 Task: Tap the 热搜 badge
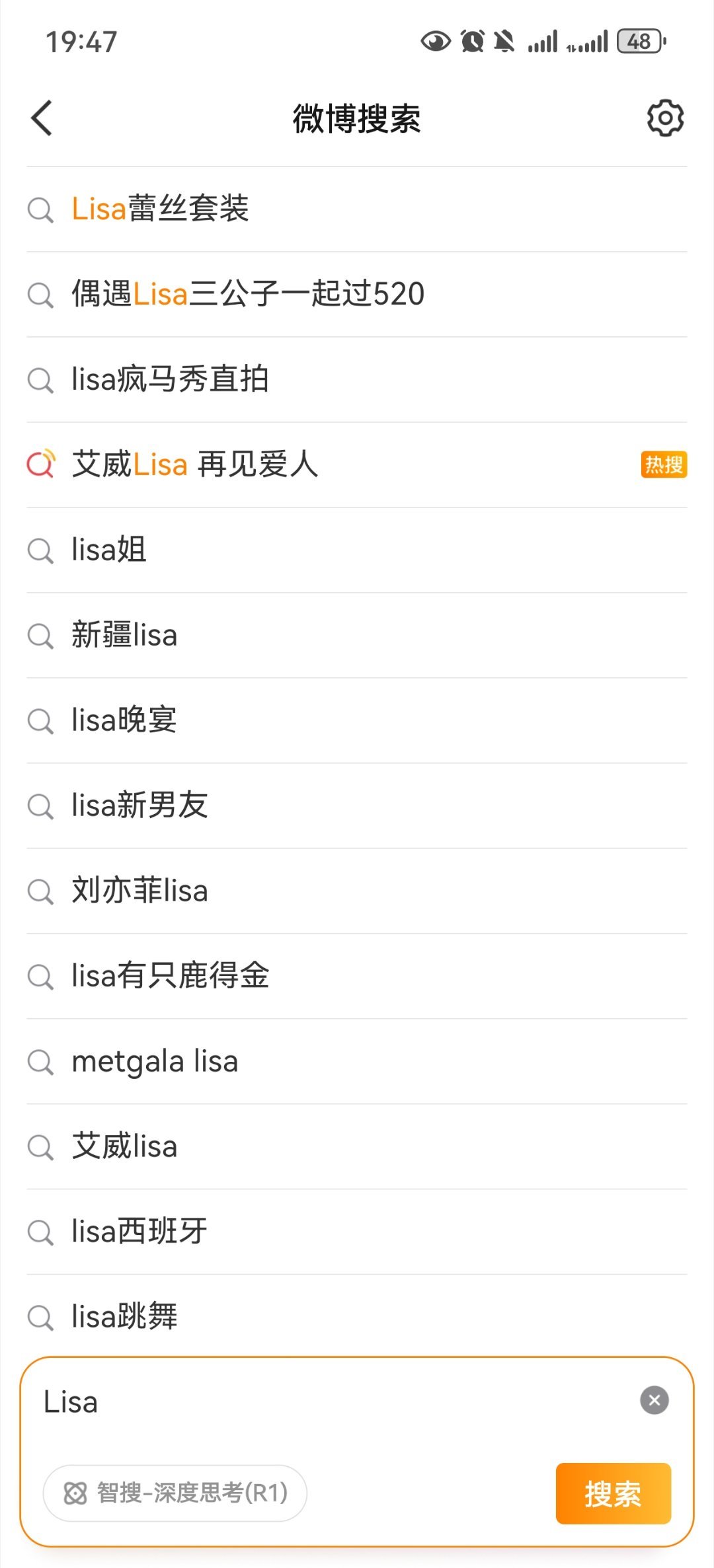click(664, 465)
